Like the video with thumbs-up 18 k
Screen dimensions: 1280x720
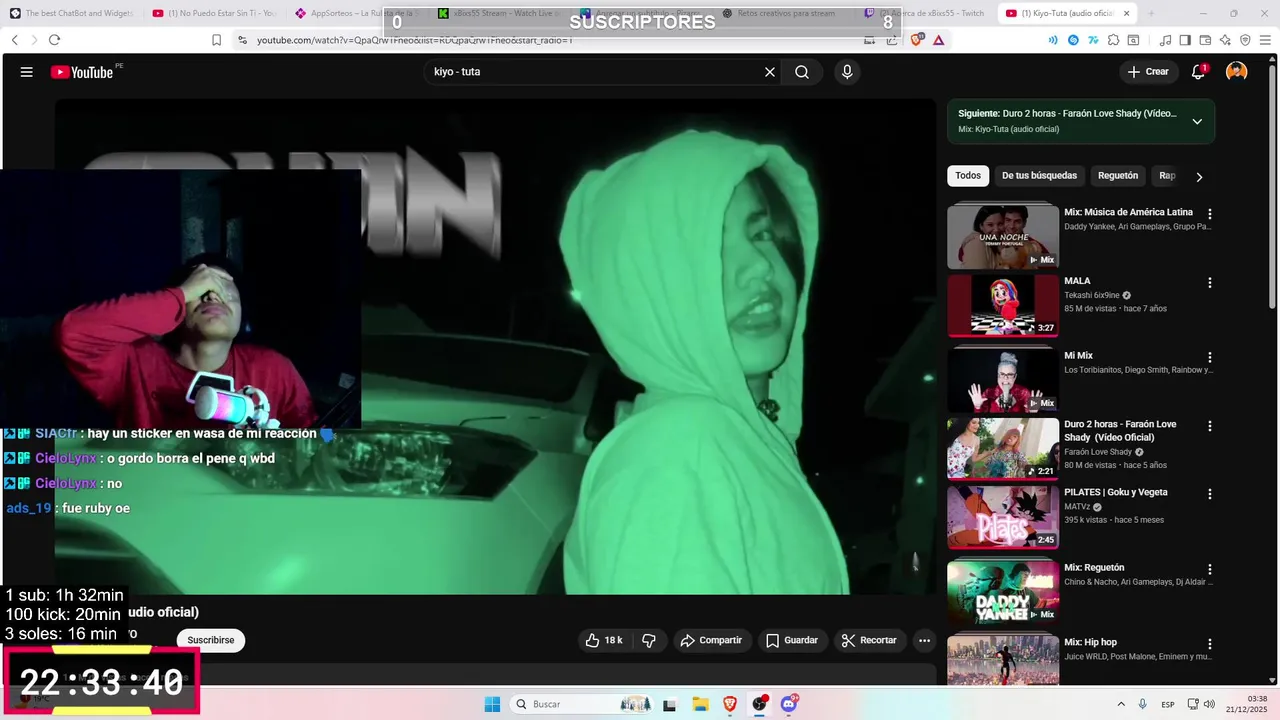[x=604, y=640]
